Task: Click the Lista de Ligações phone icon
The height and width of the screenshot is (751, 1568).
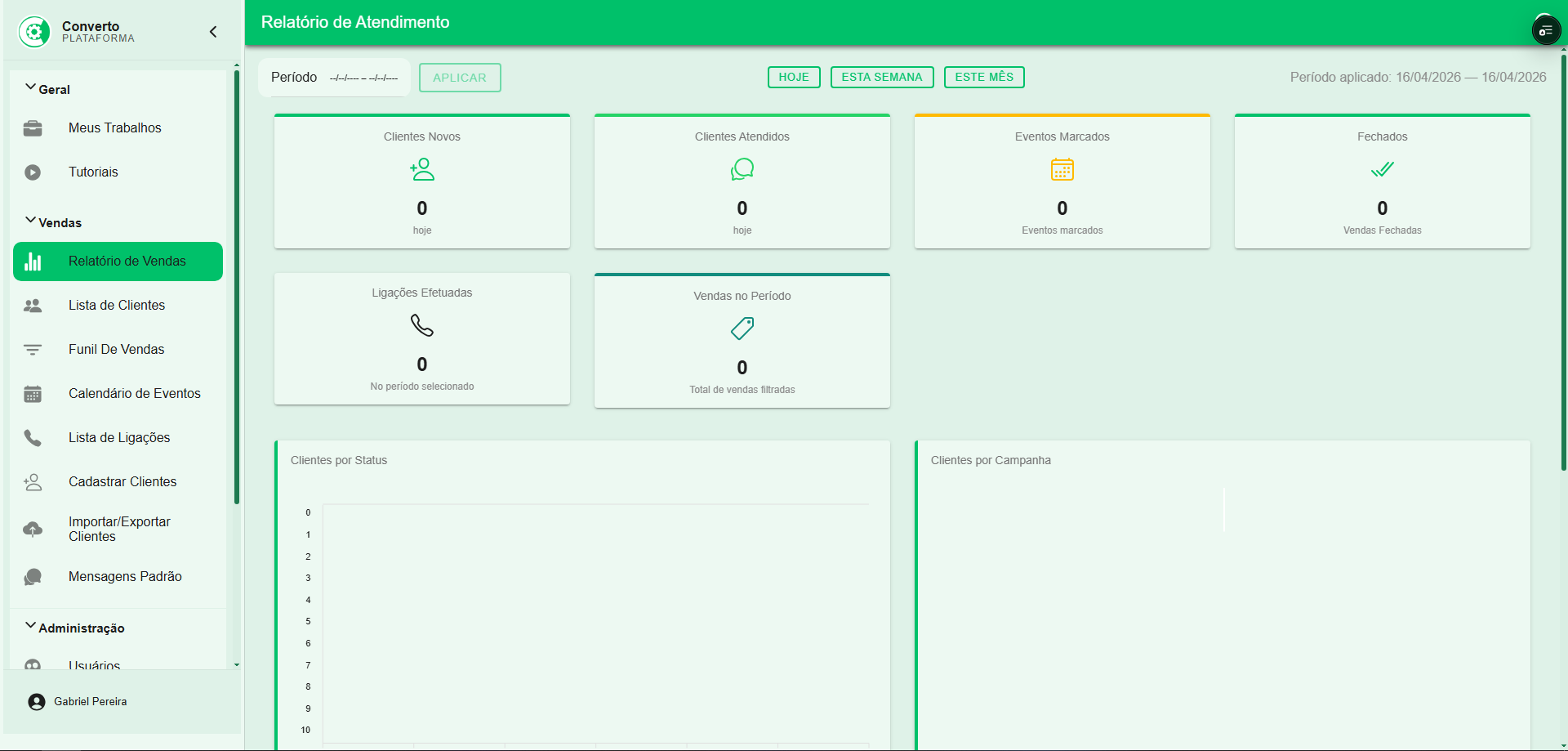Action: tap(33, 438)
